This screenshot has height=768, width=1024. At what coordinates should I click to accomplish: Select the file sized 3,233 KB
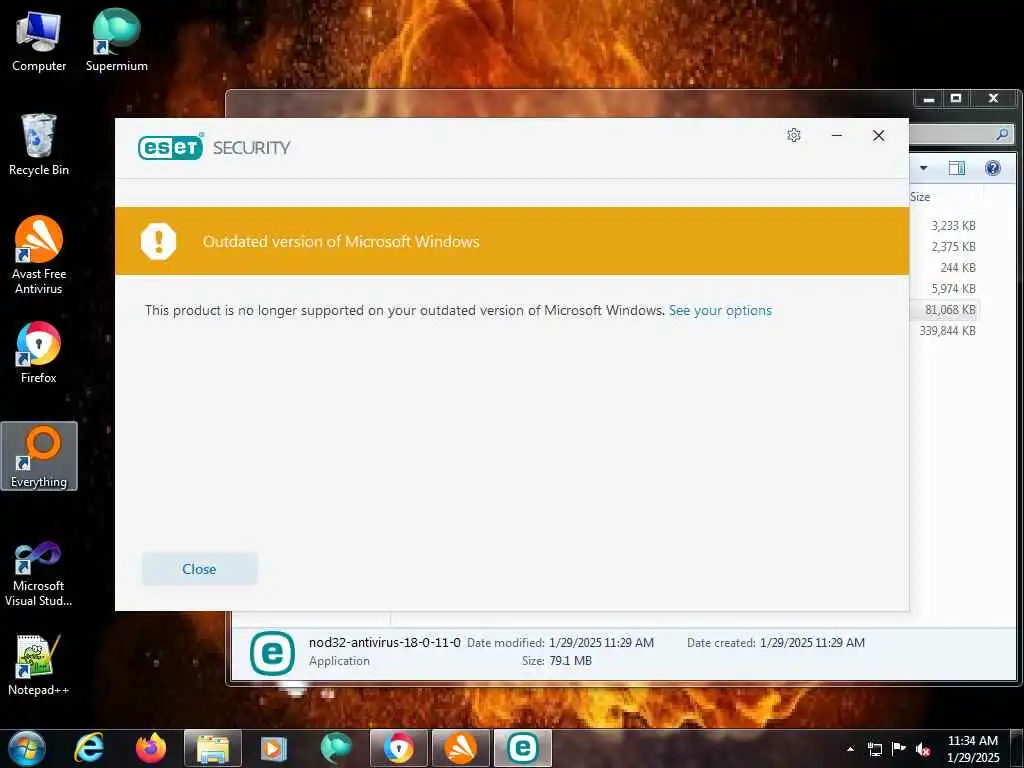[x=953, y=225]
